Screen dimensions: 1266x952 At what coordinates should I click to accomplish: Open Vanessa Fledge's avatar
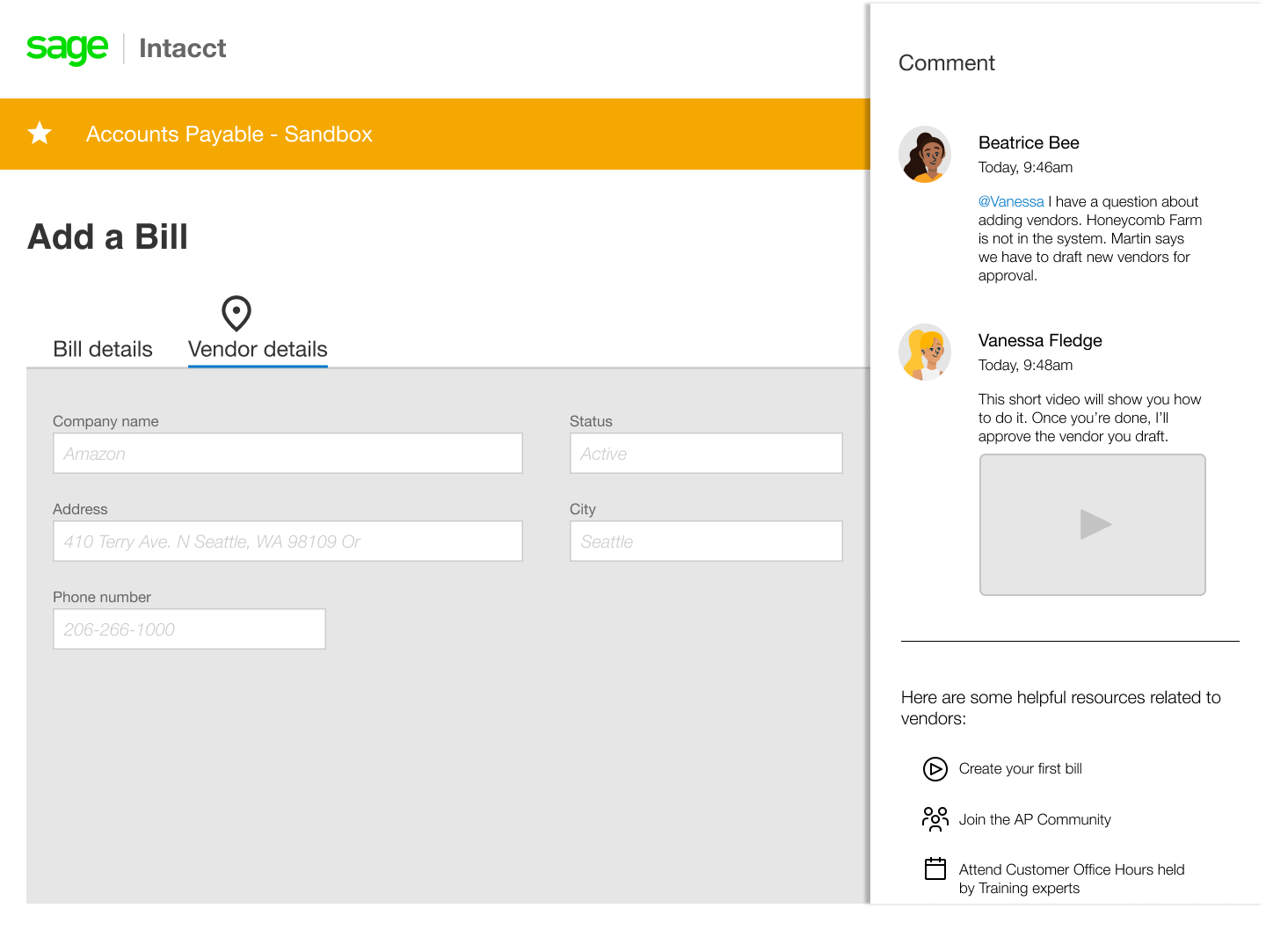click(925, 352)
